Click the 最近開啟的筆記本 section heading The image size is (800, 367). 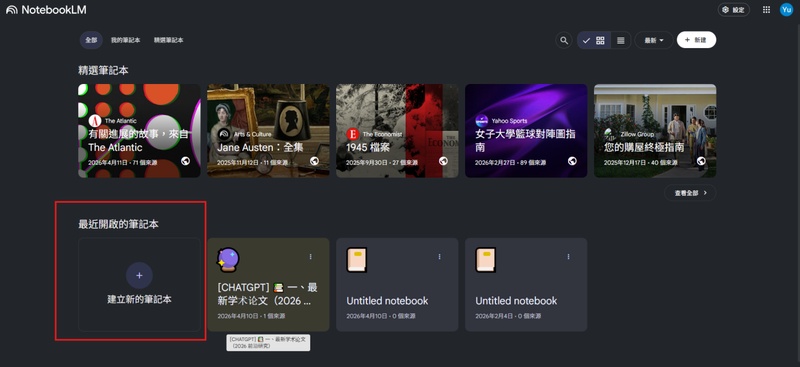pyautogui.click(x=118, y=224)
